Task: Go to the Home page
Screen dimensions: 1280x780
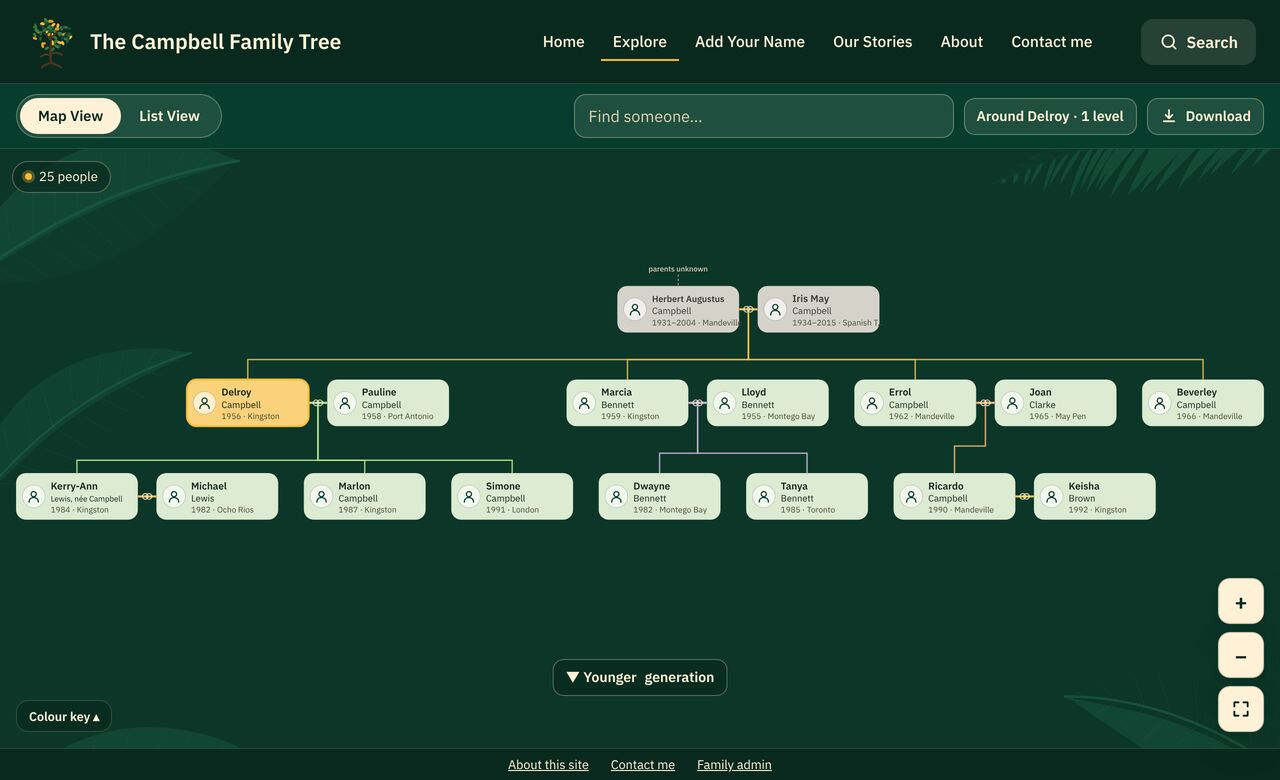Action: coord(563,42)
